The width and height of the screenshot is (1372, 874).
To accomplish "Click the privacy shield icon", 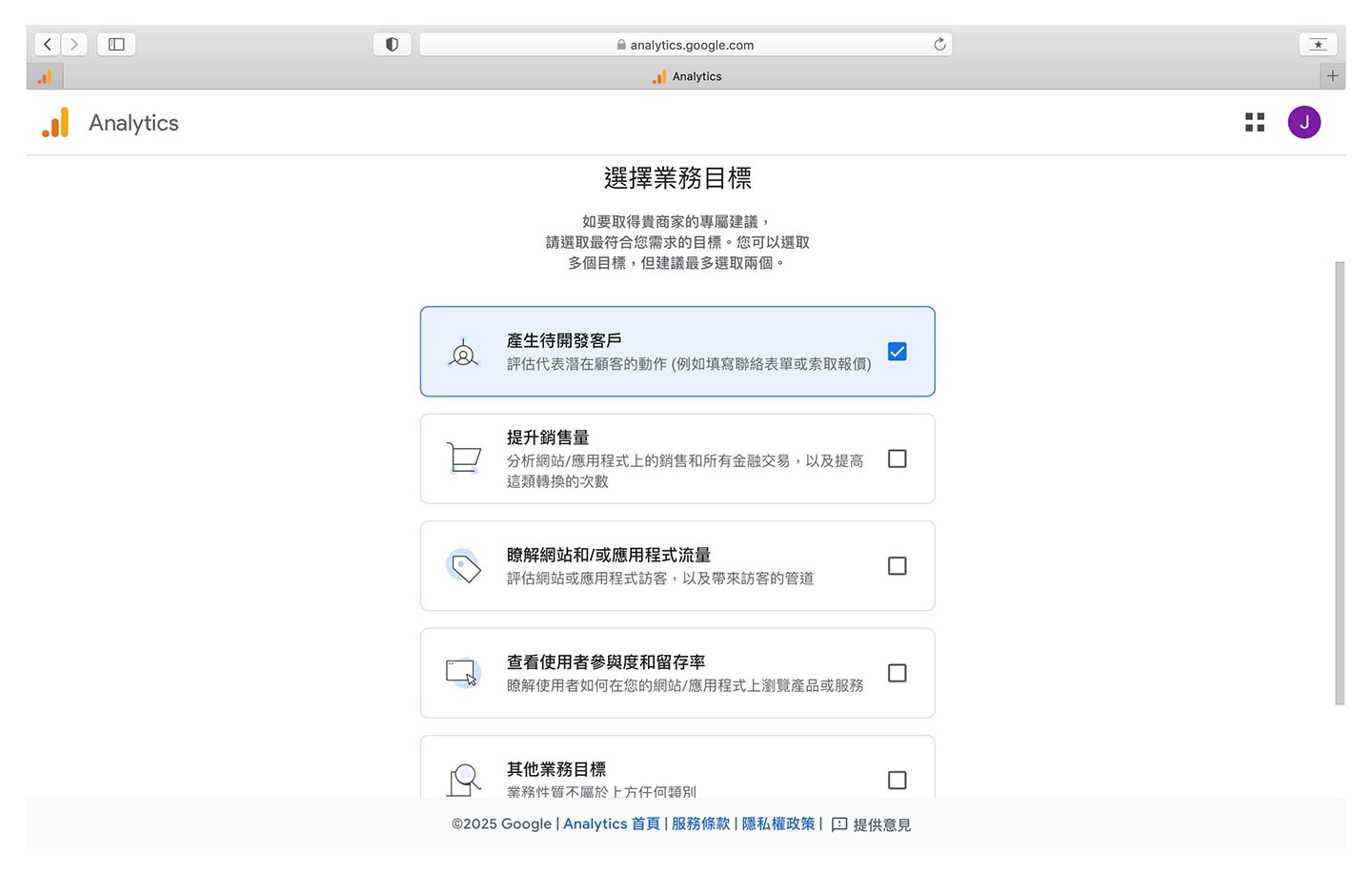I will 392,45.
